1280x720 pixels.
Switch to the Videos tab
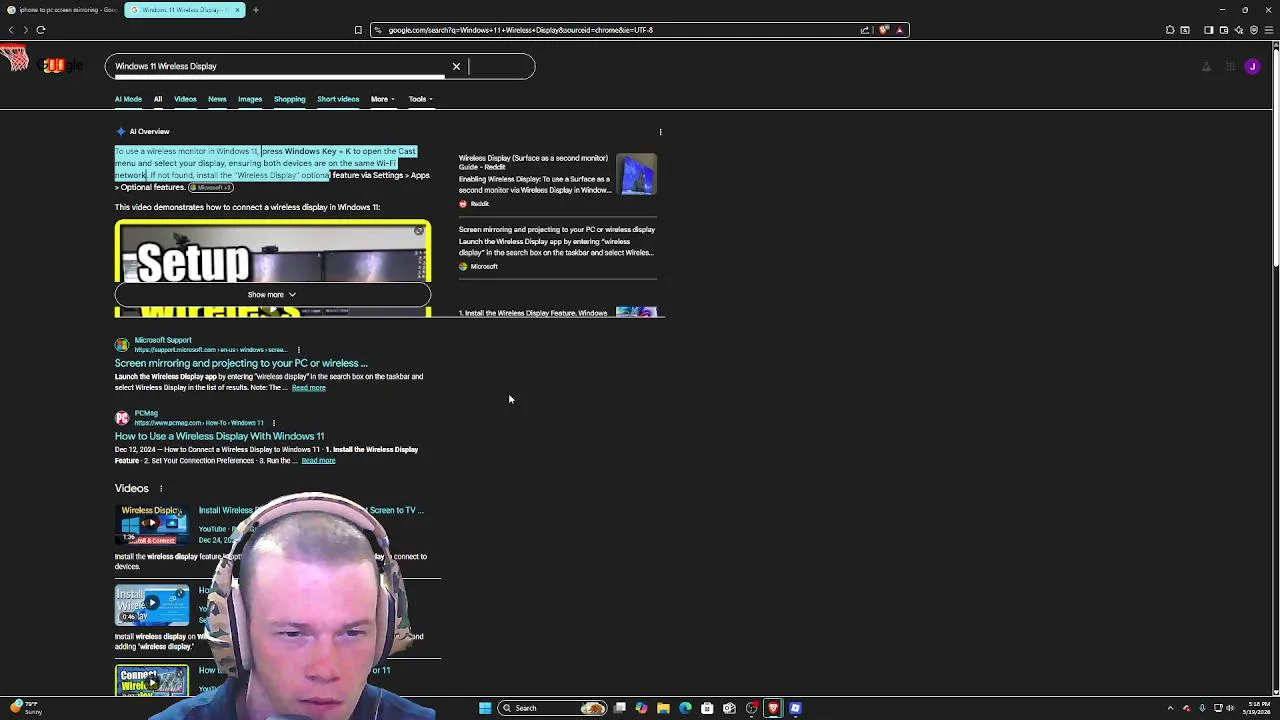click(185, 99)
